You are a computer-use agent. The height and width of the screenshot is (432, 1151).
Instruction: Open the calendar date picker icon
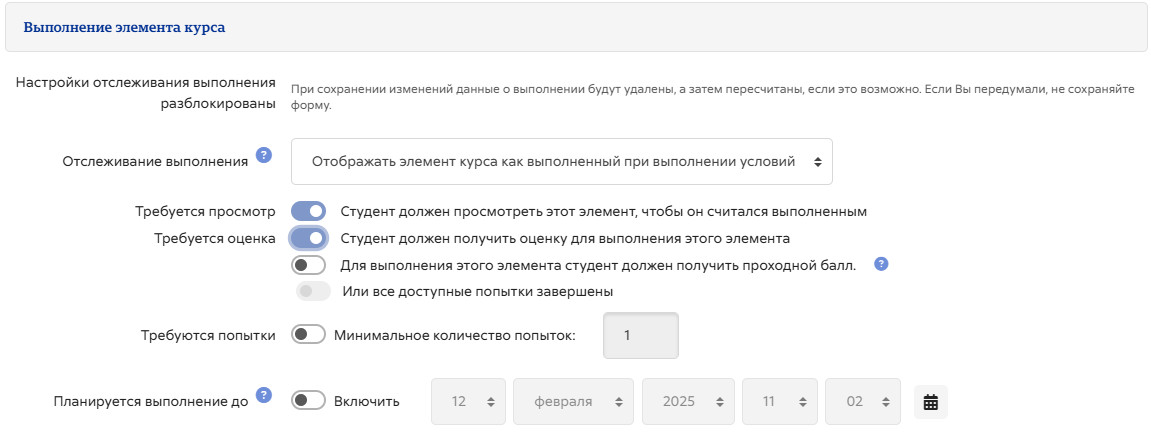[x=931, y=402]
